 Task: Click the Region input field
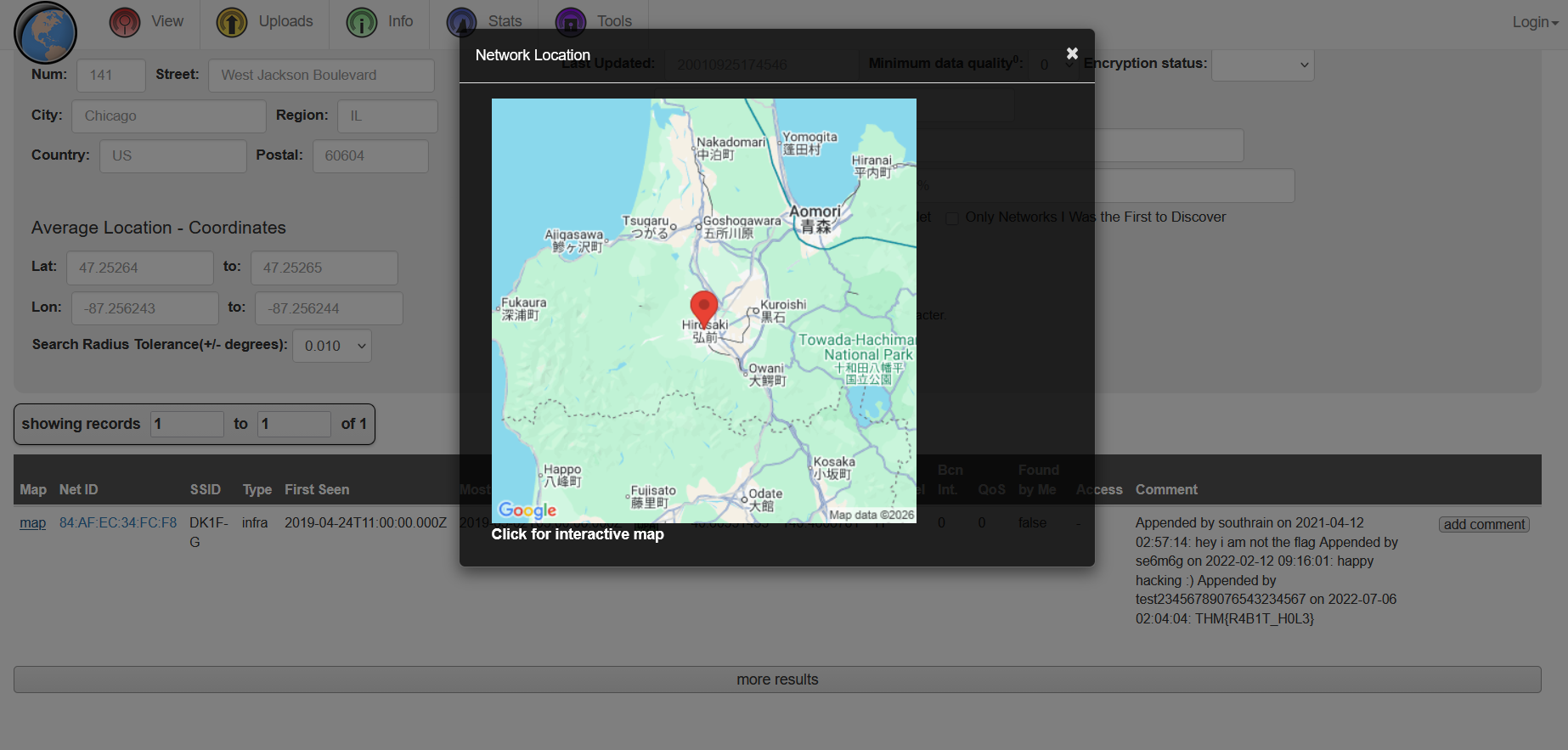click(x=387, y=116)
